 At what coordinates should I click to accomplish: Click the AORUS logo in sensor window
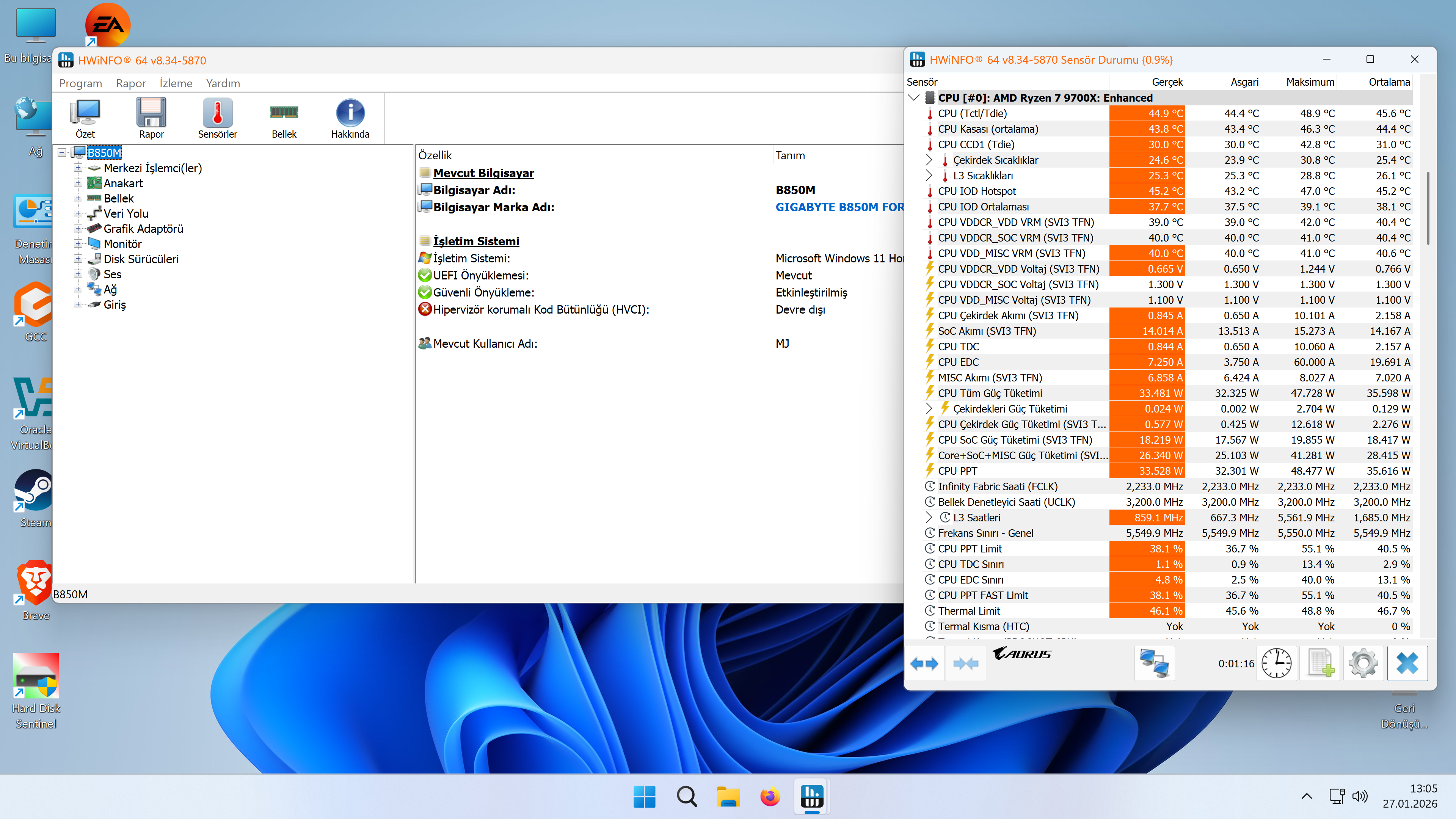pos(1022,654)
